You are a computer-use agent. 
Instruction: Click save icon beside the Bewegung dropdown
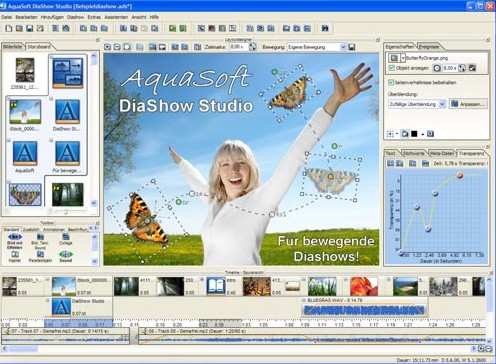pos(351,47)
